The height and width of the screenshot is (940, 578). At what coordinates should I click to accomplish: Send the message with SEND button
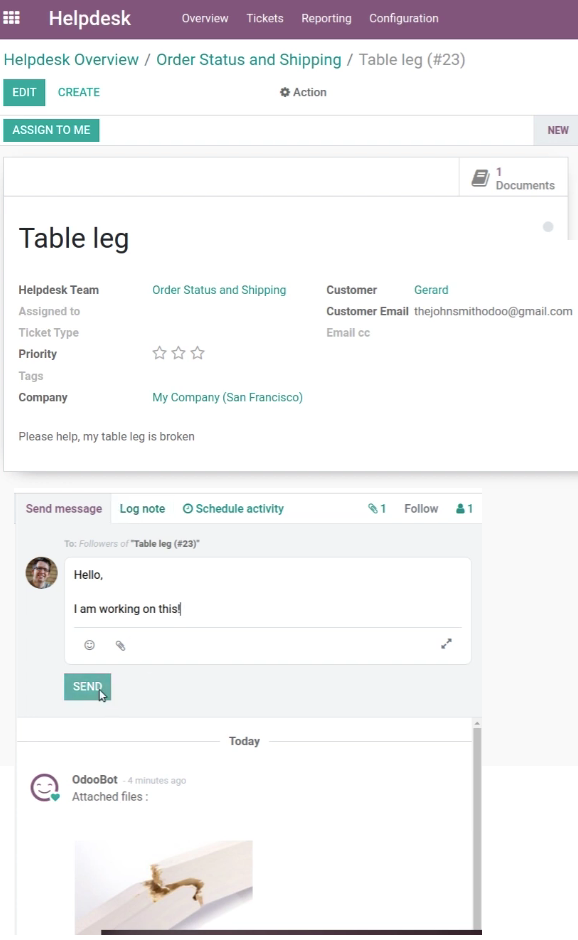[88, 686]
